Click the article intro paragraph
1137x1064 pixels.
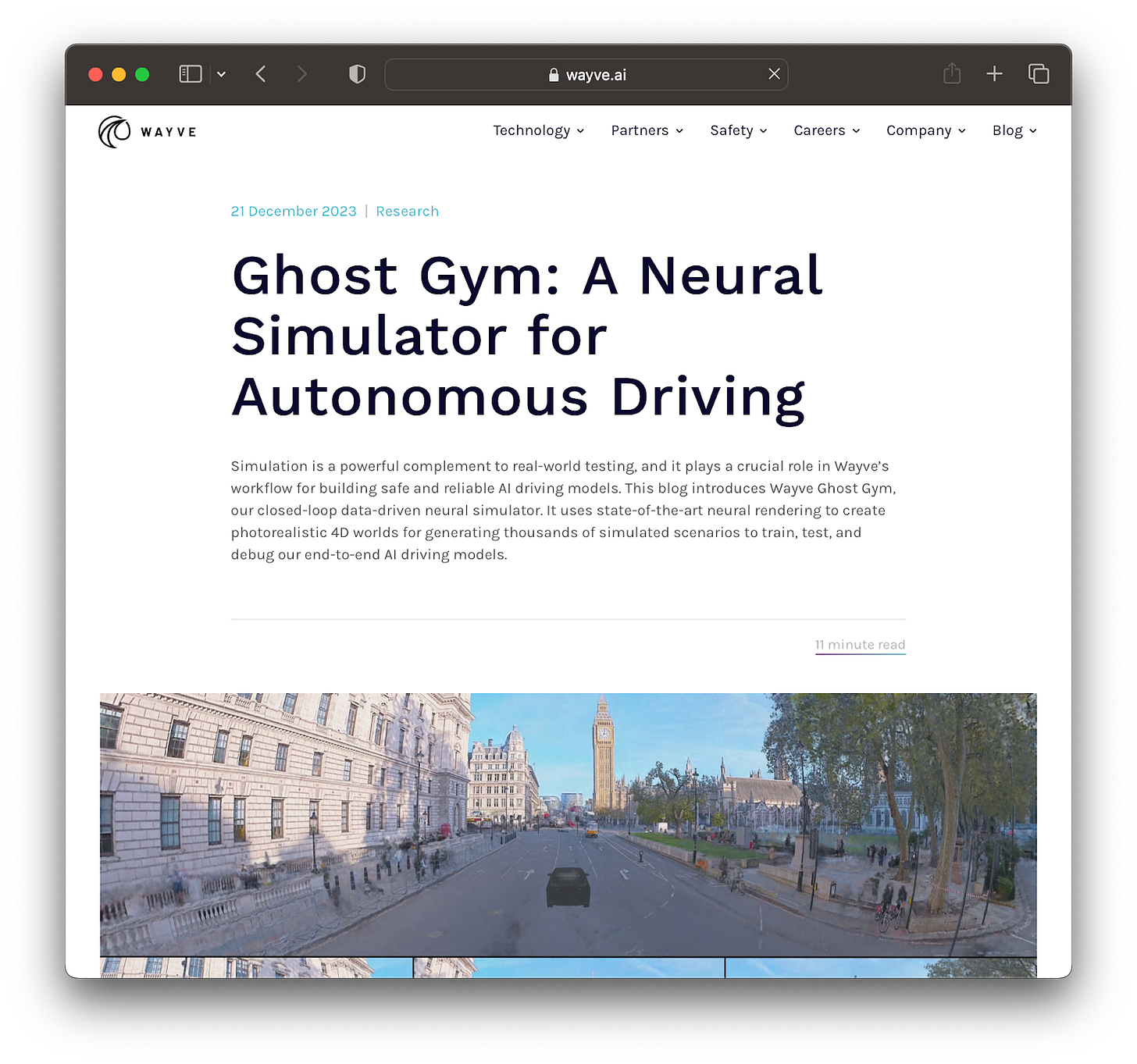click(x=564, y=511)
